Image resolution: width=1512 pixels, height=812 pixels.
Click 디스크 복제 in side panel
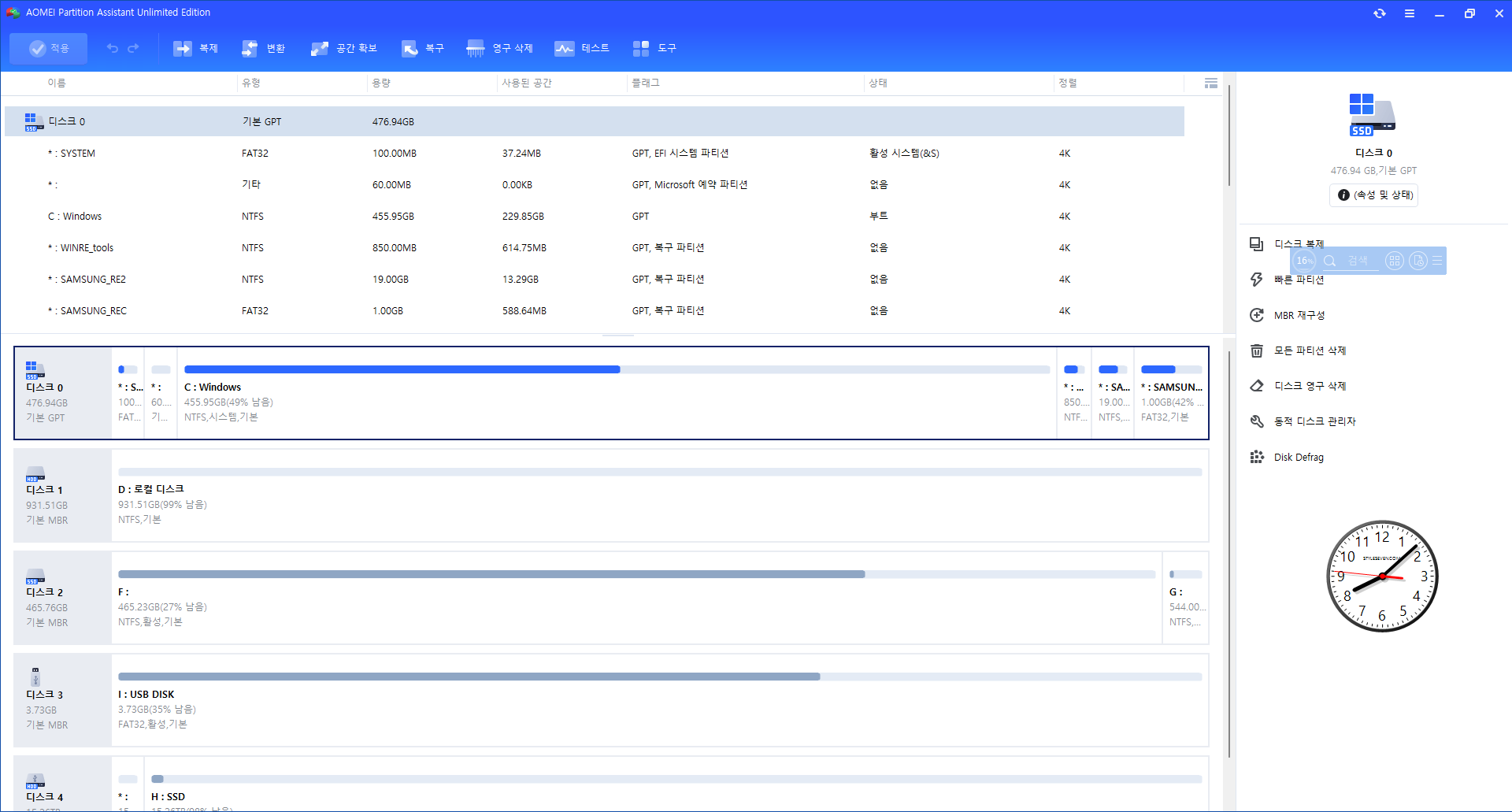tap(1299, 244)
